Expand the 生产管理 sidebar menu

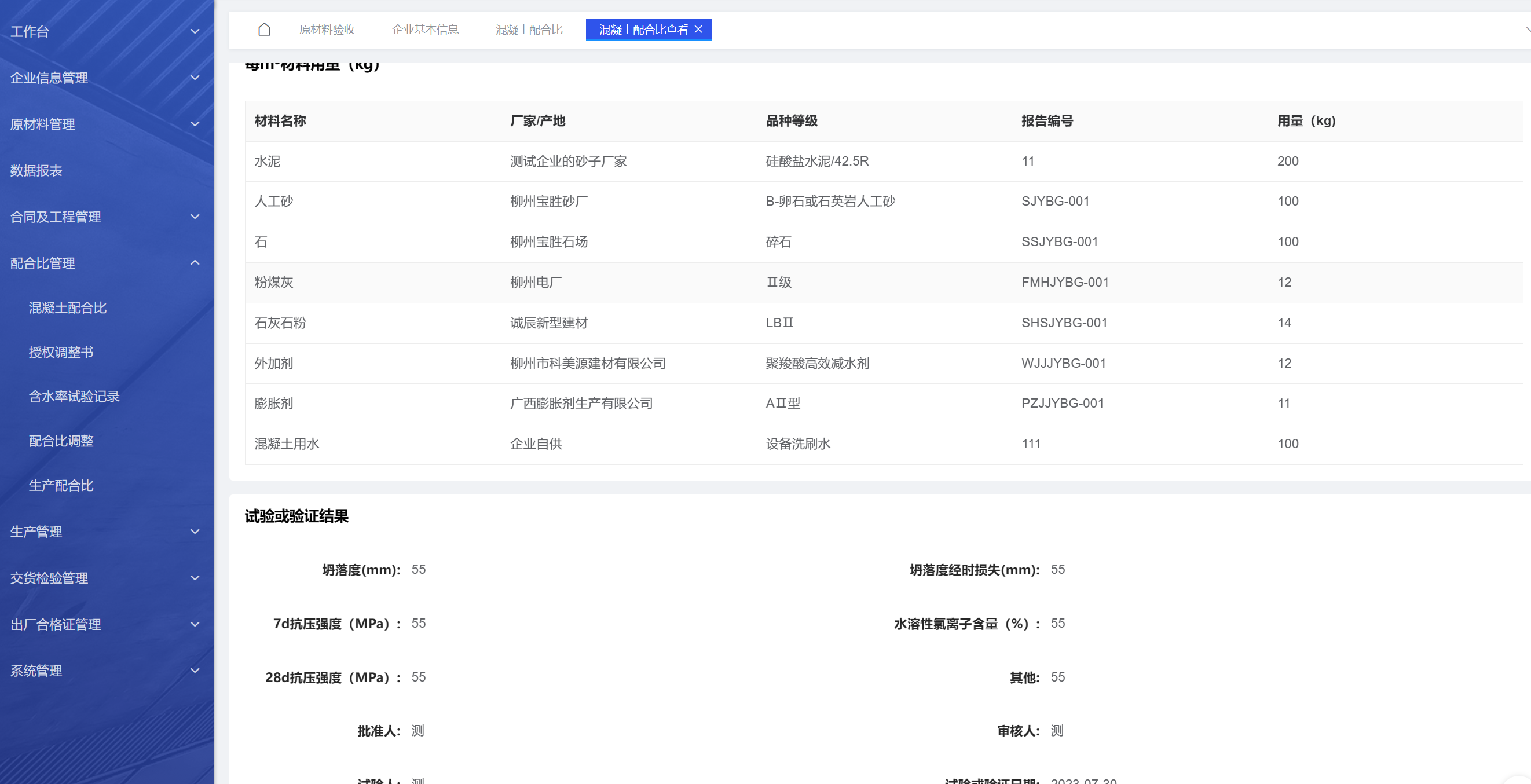tap(107, 532)
